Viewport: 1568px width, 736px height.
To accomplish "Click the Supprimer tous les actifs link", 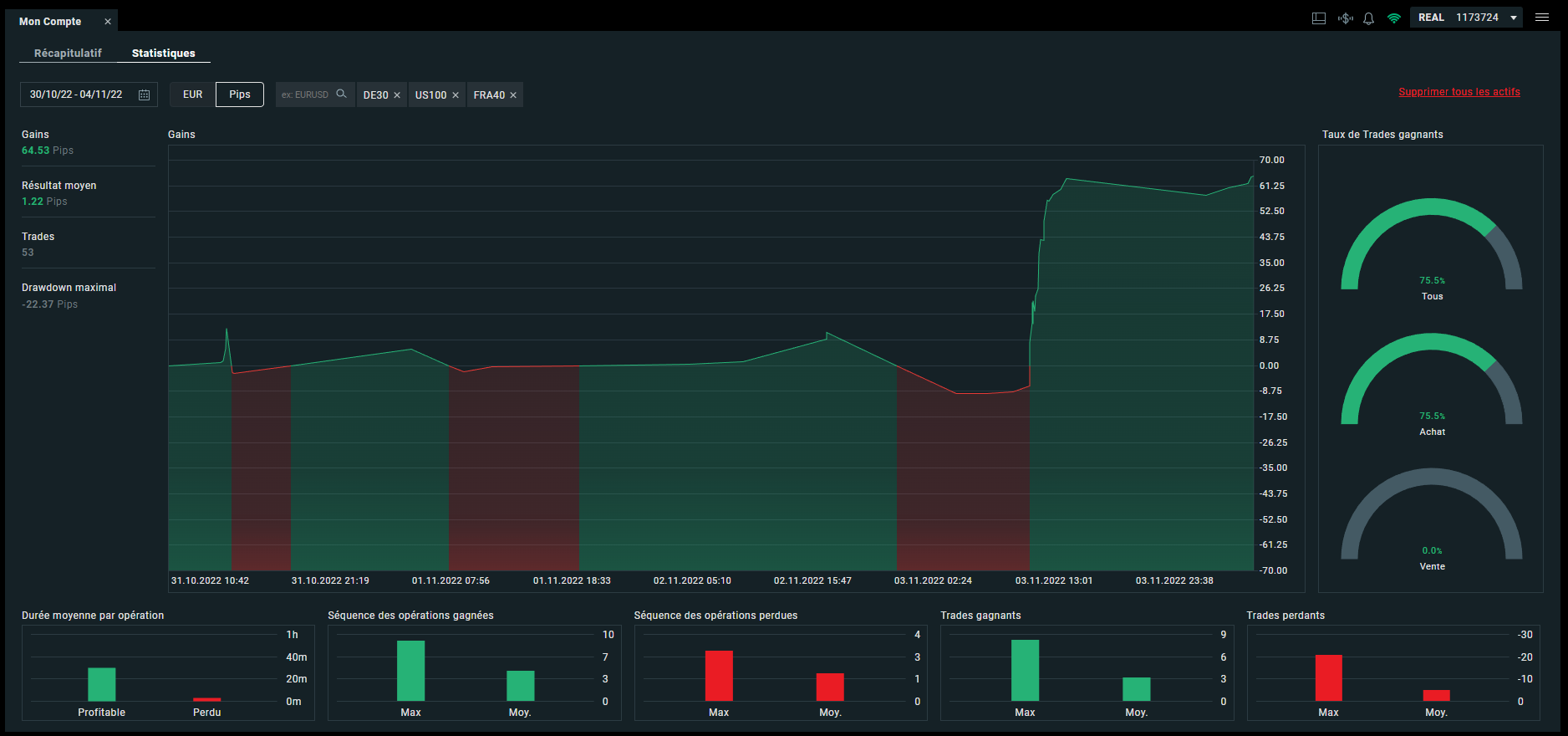I will click(1459, 92).
